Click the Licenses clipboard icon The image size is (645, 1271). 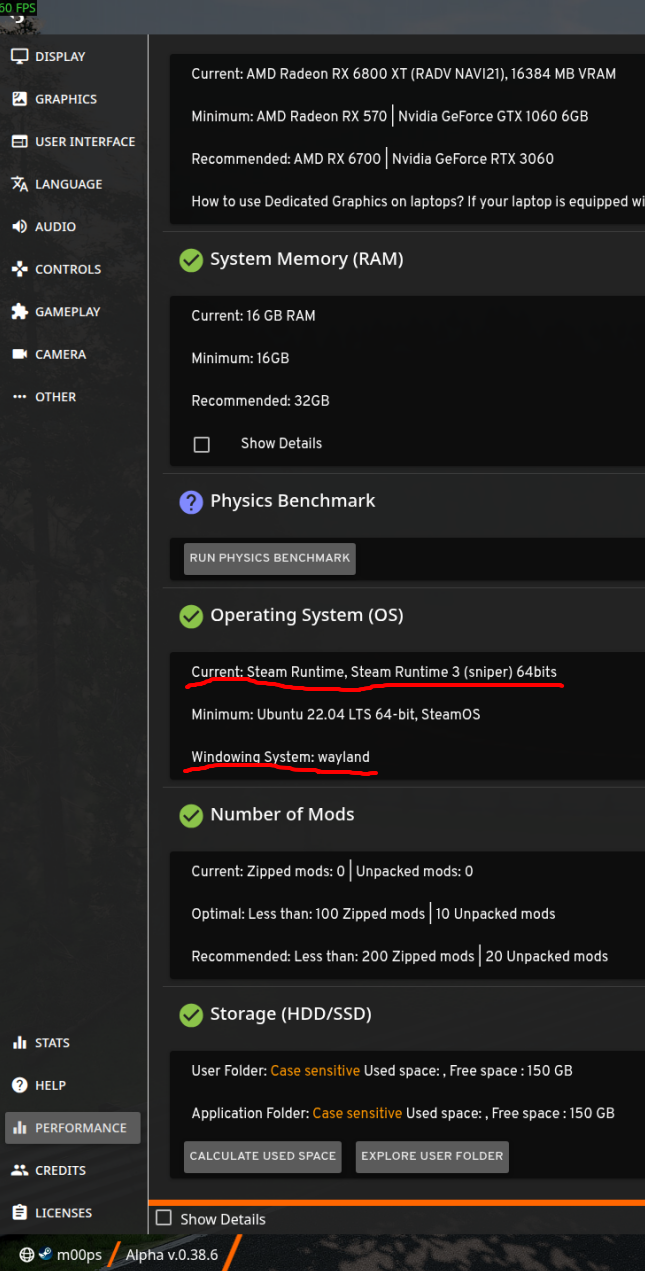click(19, 1213)
